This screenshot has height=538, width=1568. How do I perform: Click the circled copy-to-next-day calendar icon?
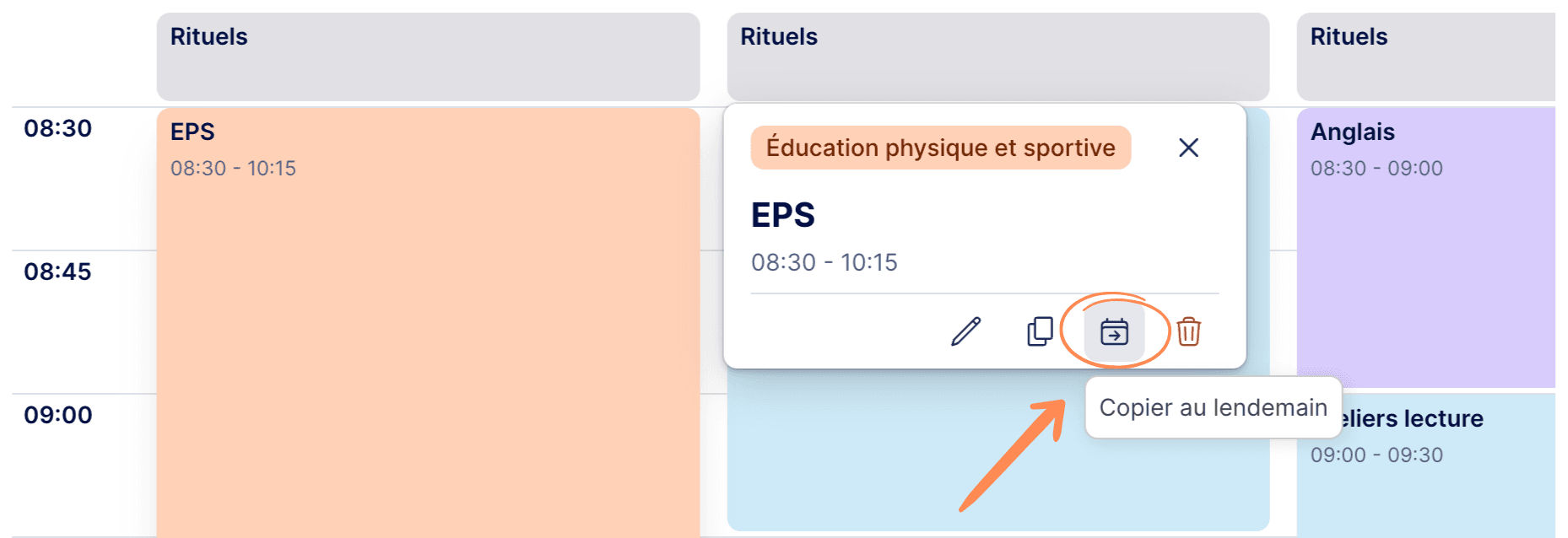(x=1114, y=331)
